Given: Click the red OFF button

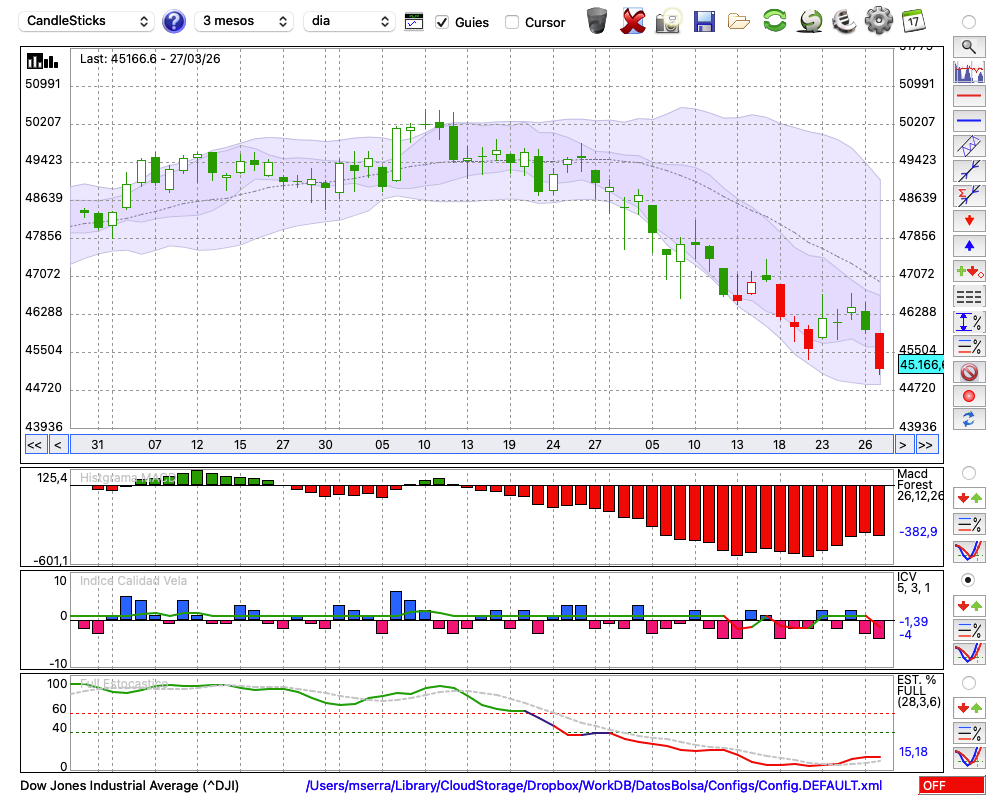Looking at the screenshot, I should [x=951, y=786].
